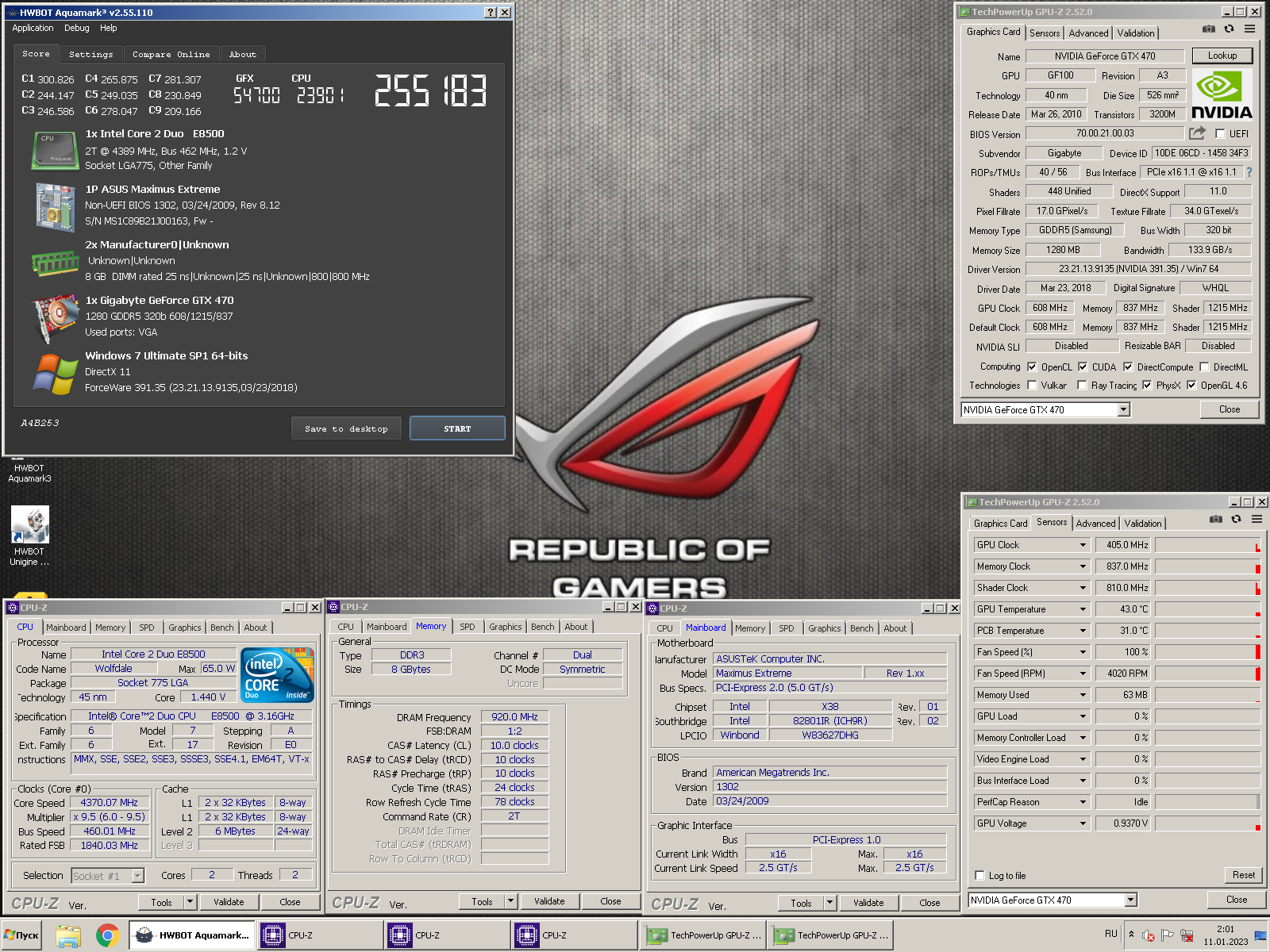Toggle the Vulkan checkbox
The width and height of the screenshot is (1270, 952).
[1032, 385]
